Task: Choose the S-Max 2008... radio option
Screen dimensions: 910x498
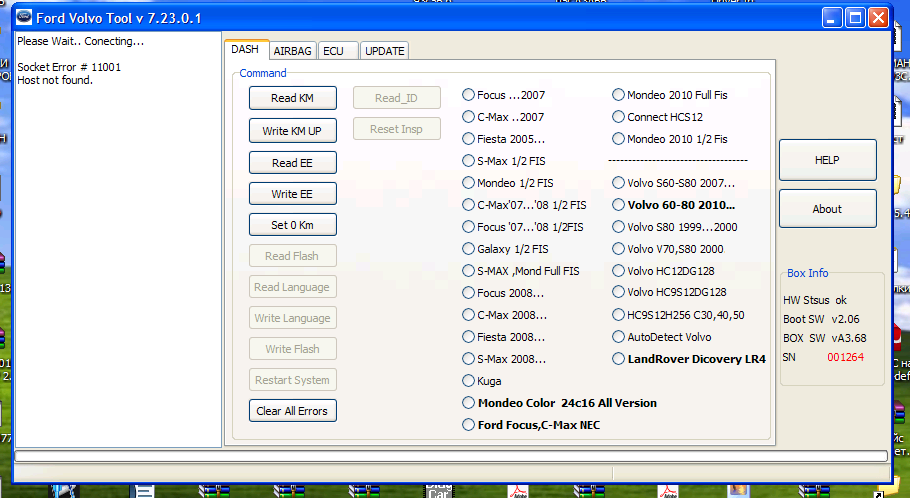Action: coord(504,359)
